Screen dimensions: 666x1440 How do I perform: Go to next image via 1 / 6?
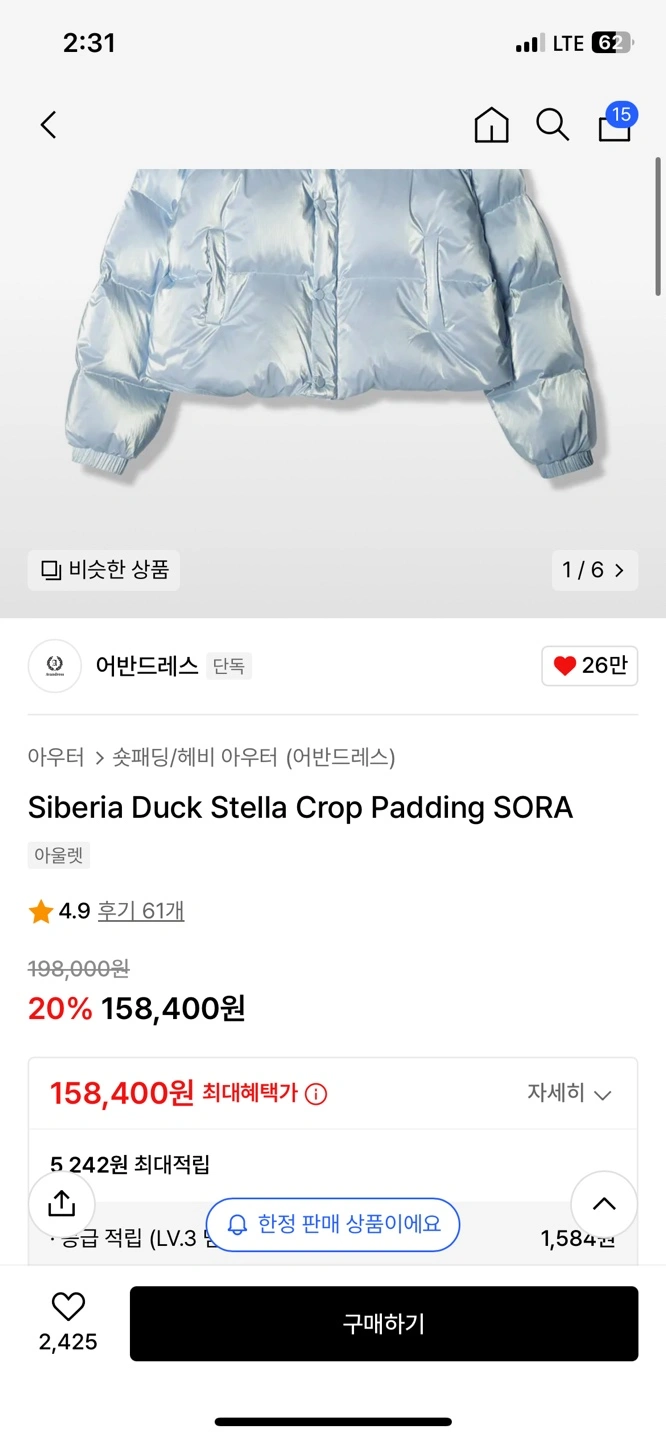click(594, 570)
